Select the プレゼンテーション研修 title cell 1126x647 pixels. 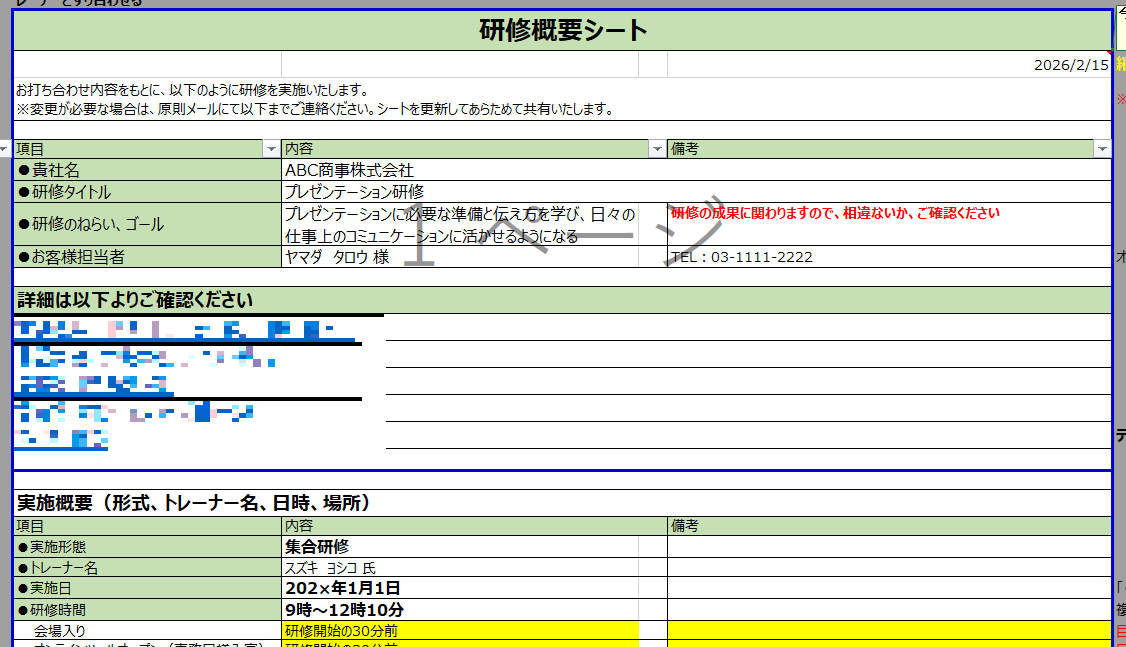click(x=355, y=191)
